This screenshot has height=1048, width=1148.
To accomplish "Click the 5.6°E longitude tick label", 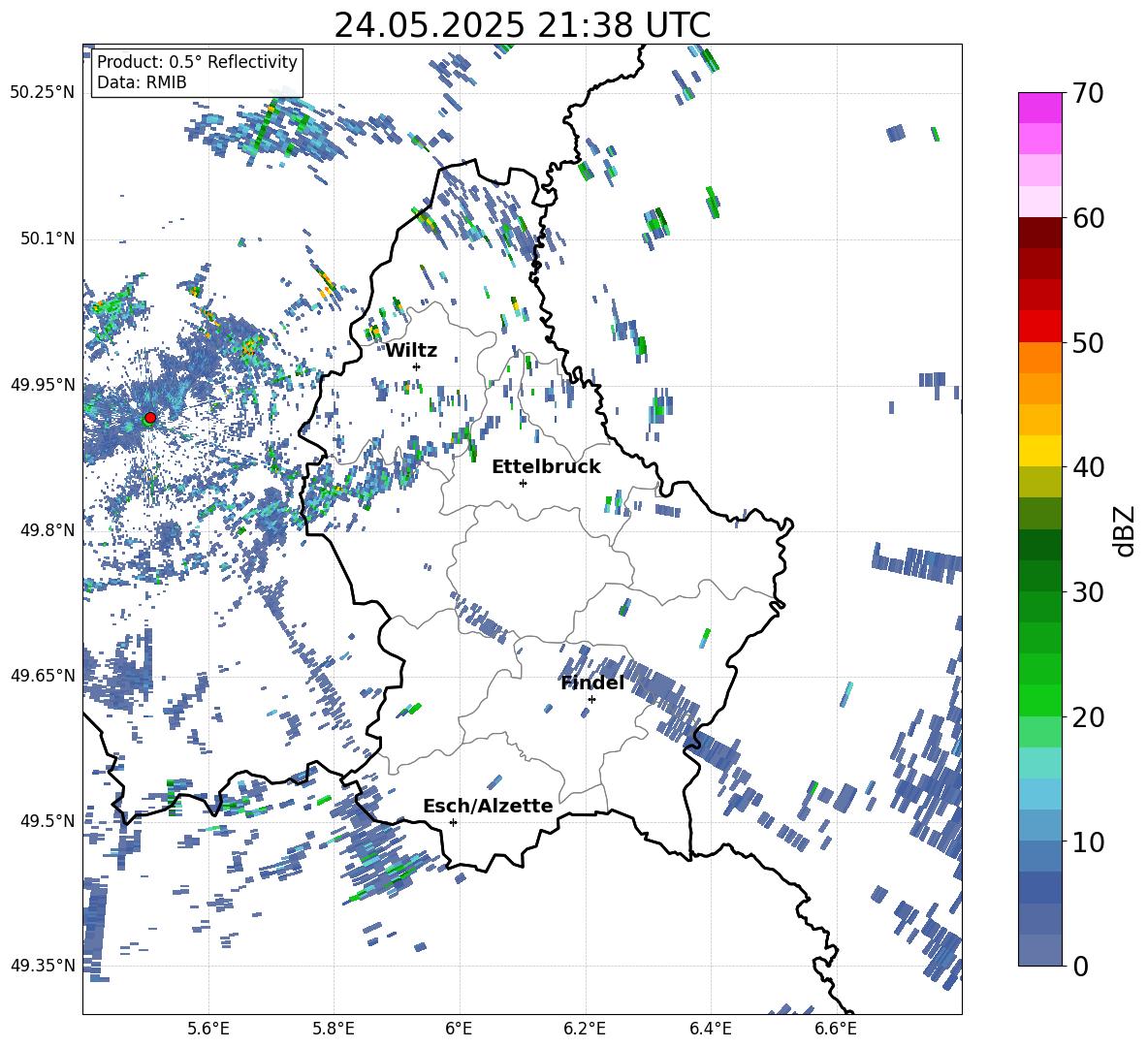I will [x=208, y=1029].
